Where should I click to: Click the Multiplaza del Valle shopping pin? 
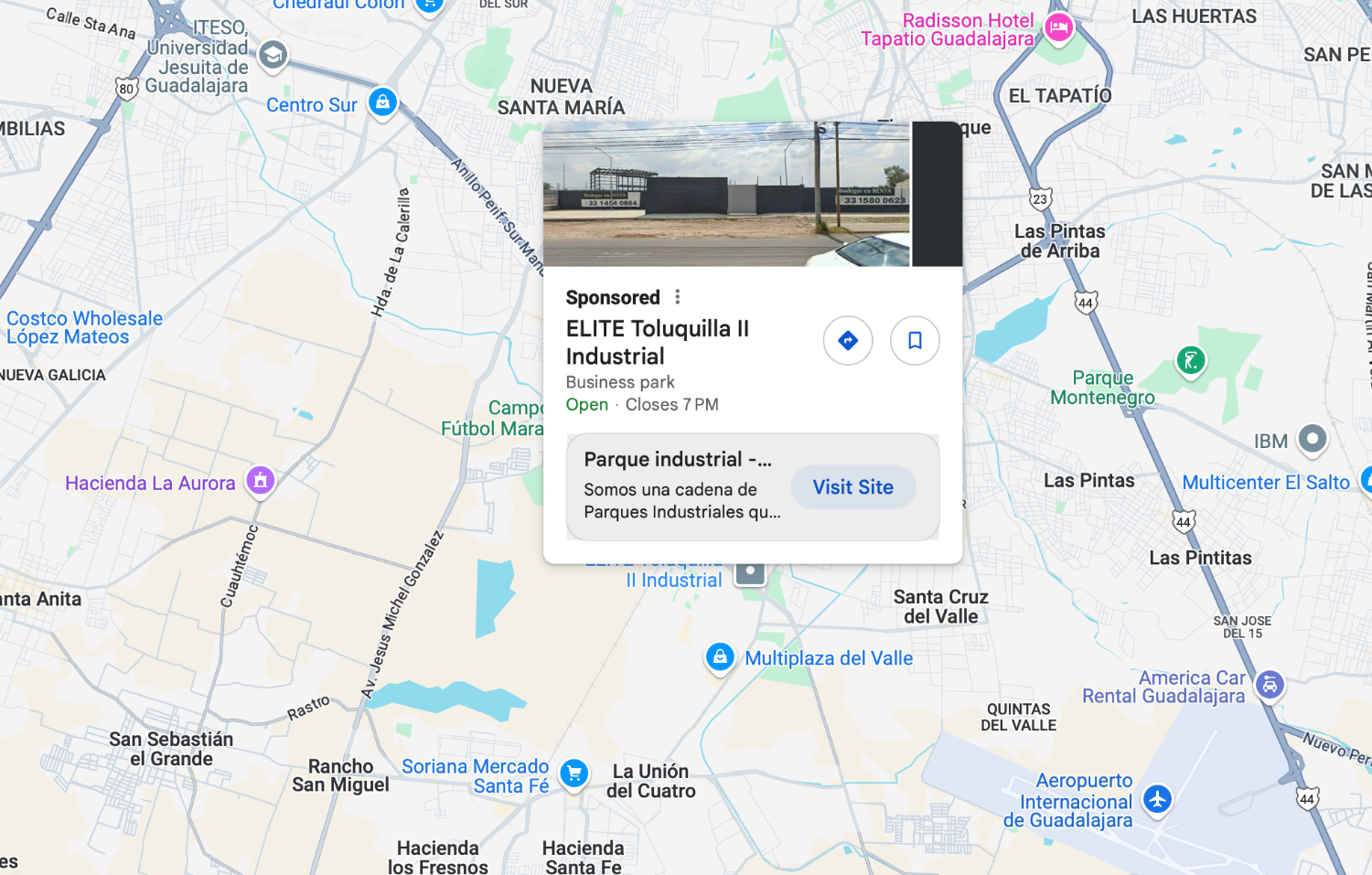[x=720, y=657]
